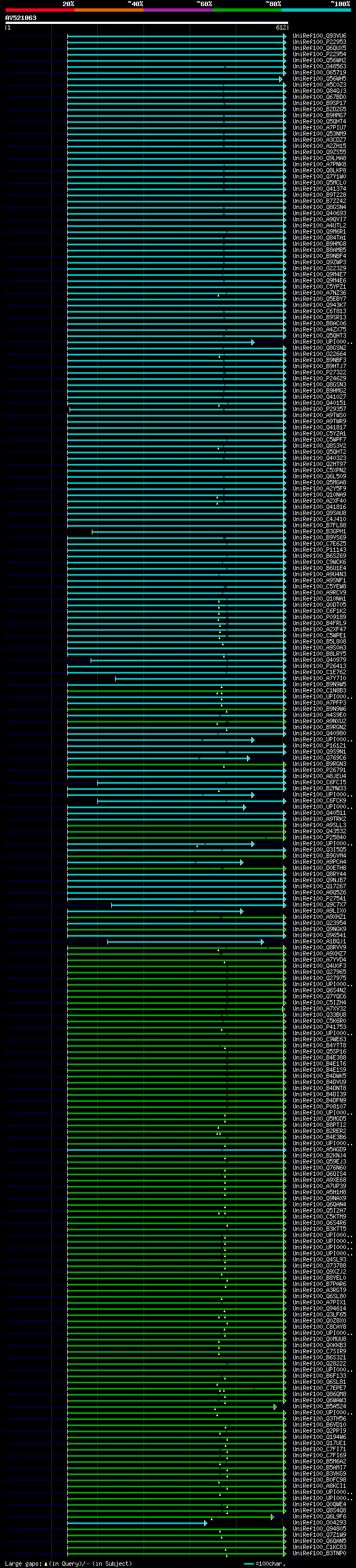
Task: Click the UniRef100_A7PIU7 label
Action: tap(319, 127)
